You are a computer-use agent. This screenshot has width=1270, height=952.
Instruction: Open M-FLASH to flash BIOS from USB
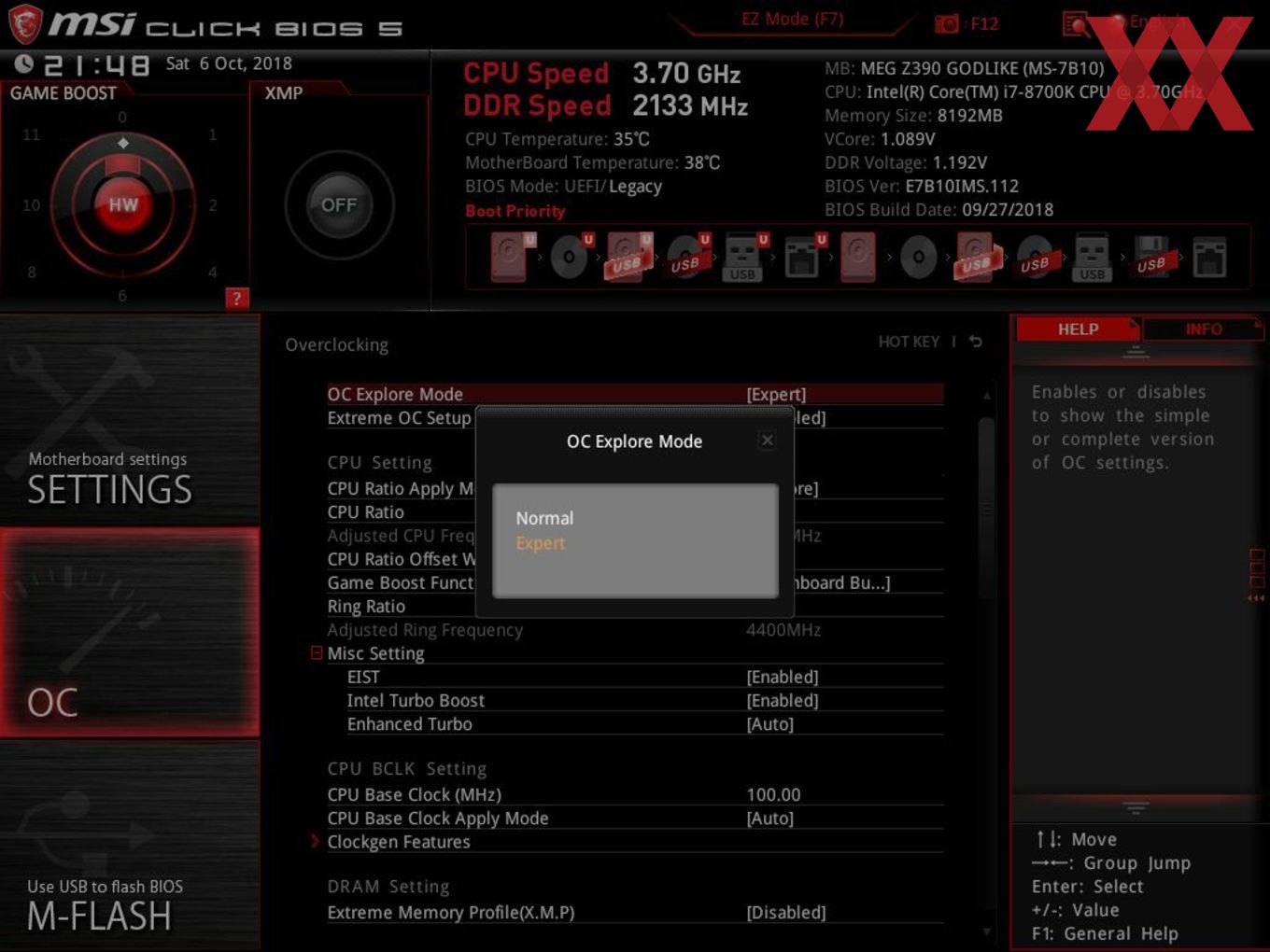click(x=130, y=845)
